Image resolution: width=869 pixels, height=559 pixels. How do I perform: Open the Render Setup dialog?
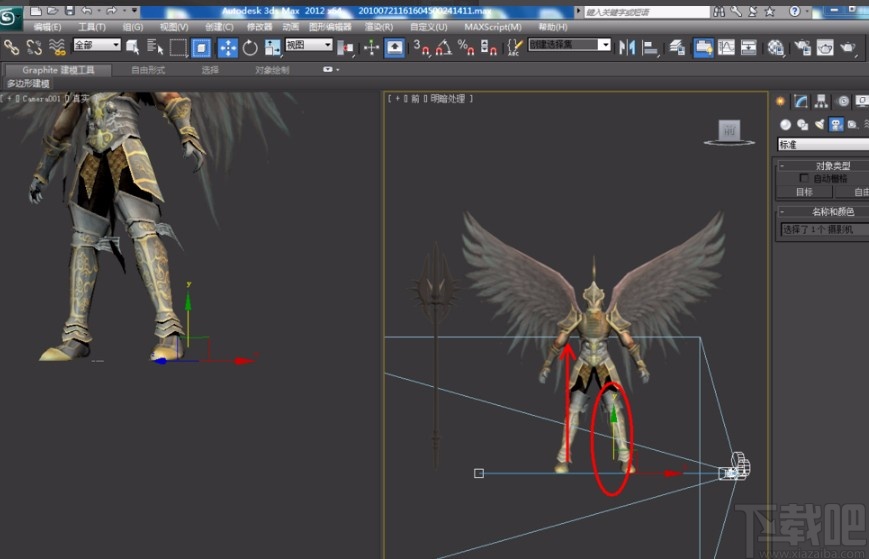802,48
